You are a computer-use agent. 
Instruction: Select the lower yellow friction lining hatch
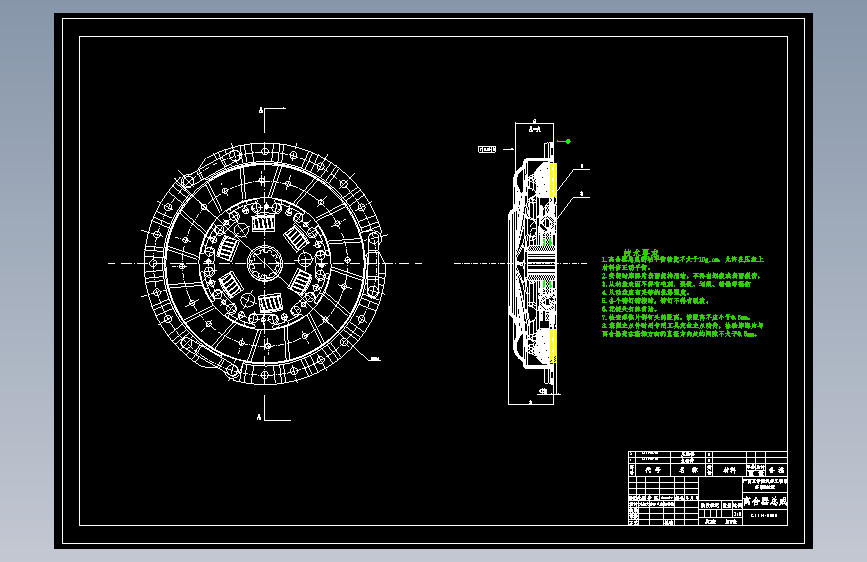coord(553,347)
